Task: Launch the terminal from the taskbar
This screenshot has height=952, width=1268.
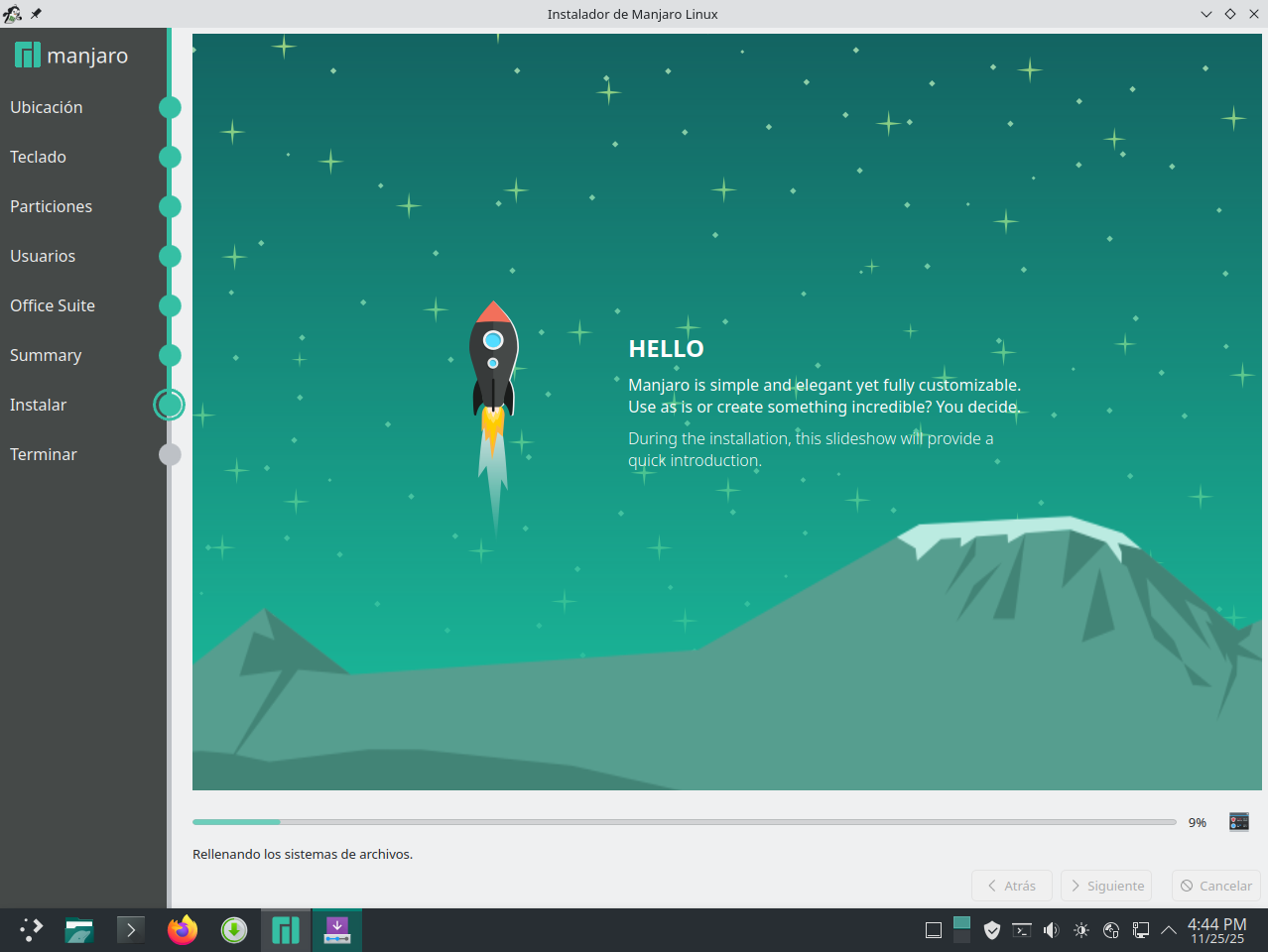Action: (x=131, y=930)
